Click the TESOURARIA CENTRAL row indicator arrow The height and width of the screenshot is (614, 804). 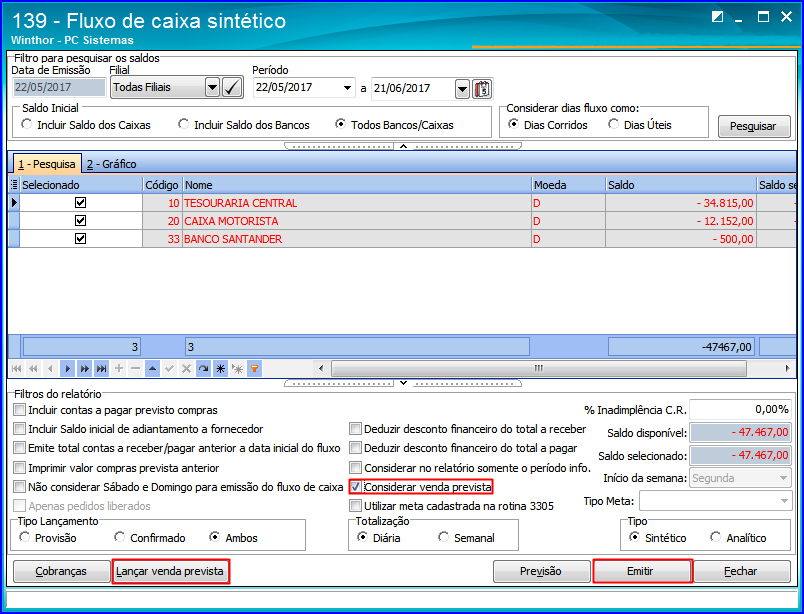pos(14,203)
